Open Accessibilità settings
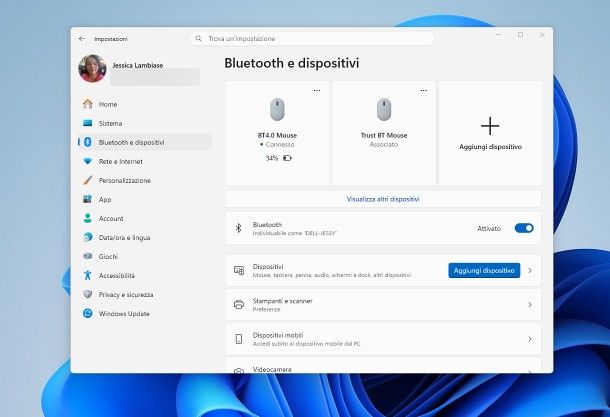Screen dimensions: 610x417 [145, 276]
